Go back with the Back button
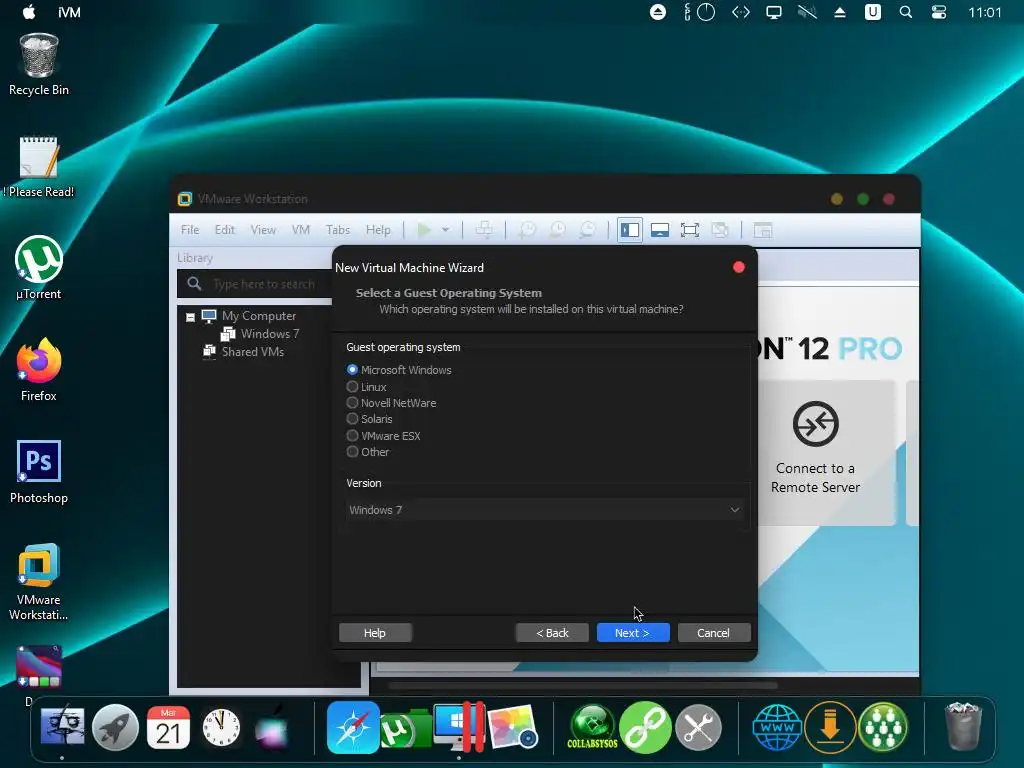 coord(552,633)
